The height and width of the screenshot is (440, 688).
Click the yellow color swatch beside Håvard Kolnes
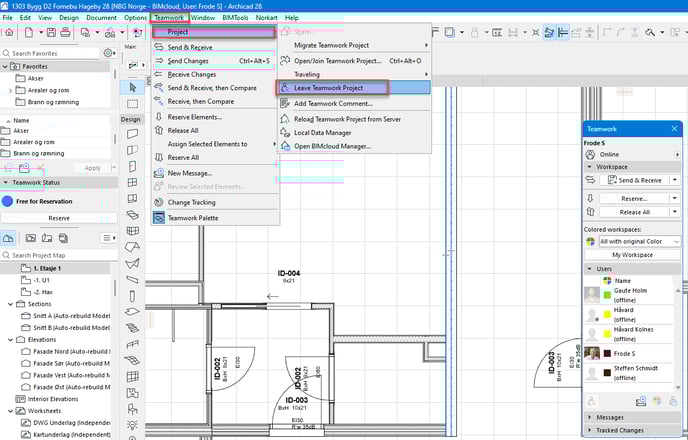coord(607,334)
